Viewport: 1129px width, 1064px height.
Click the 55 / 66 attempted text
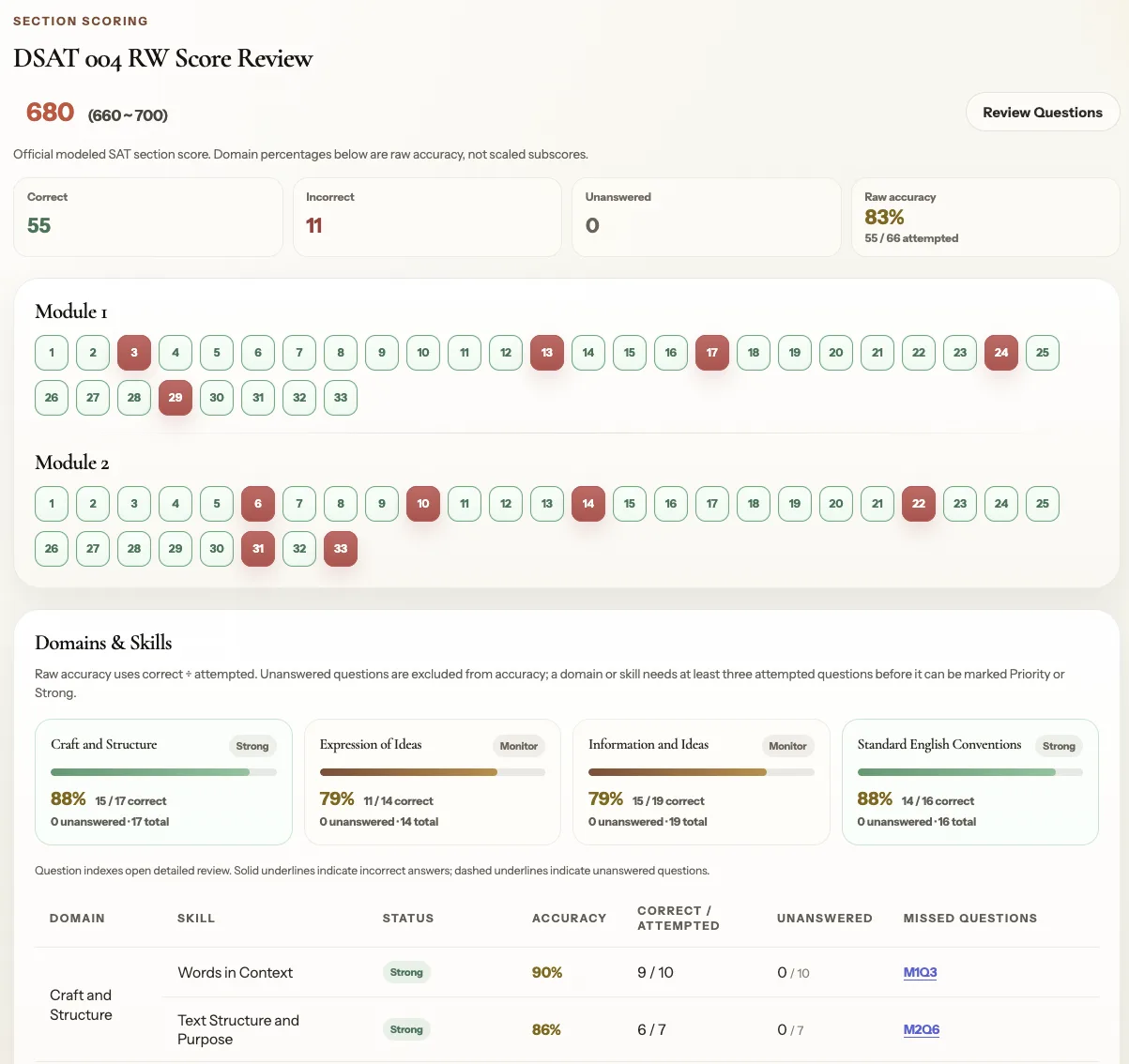(911, 238)
